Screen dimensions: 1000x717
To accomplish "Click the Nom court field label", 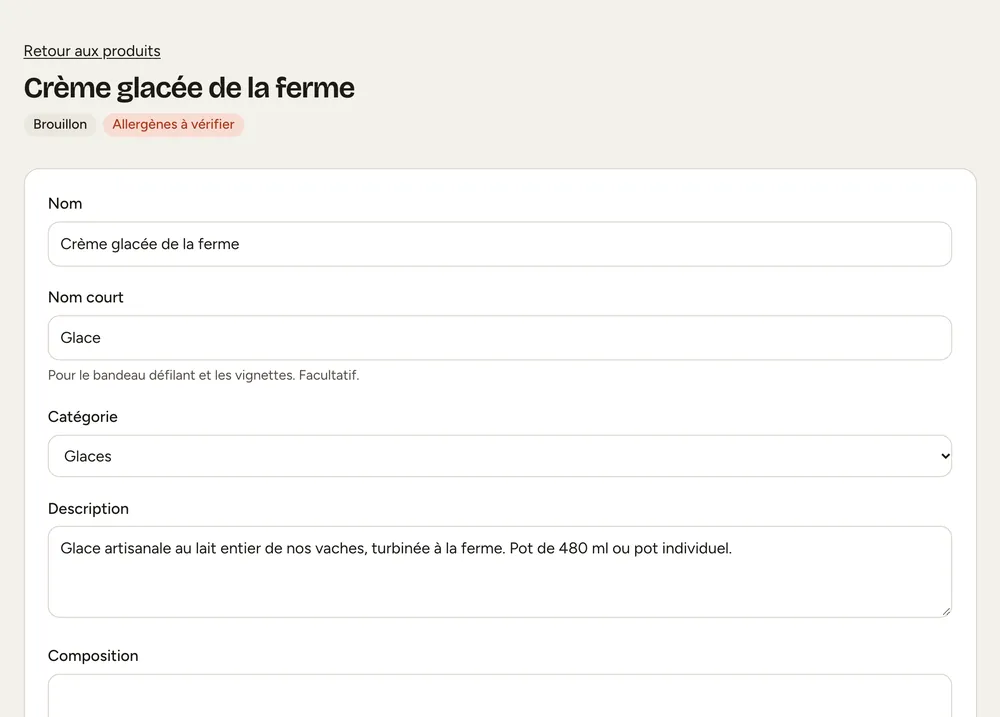I will click(x=85, y=297).
